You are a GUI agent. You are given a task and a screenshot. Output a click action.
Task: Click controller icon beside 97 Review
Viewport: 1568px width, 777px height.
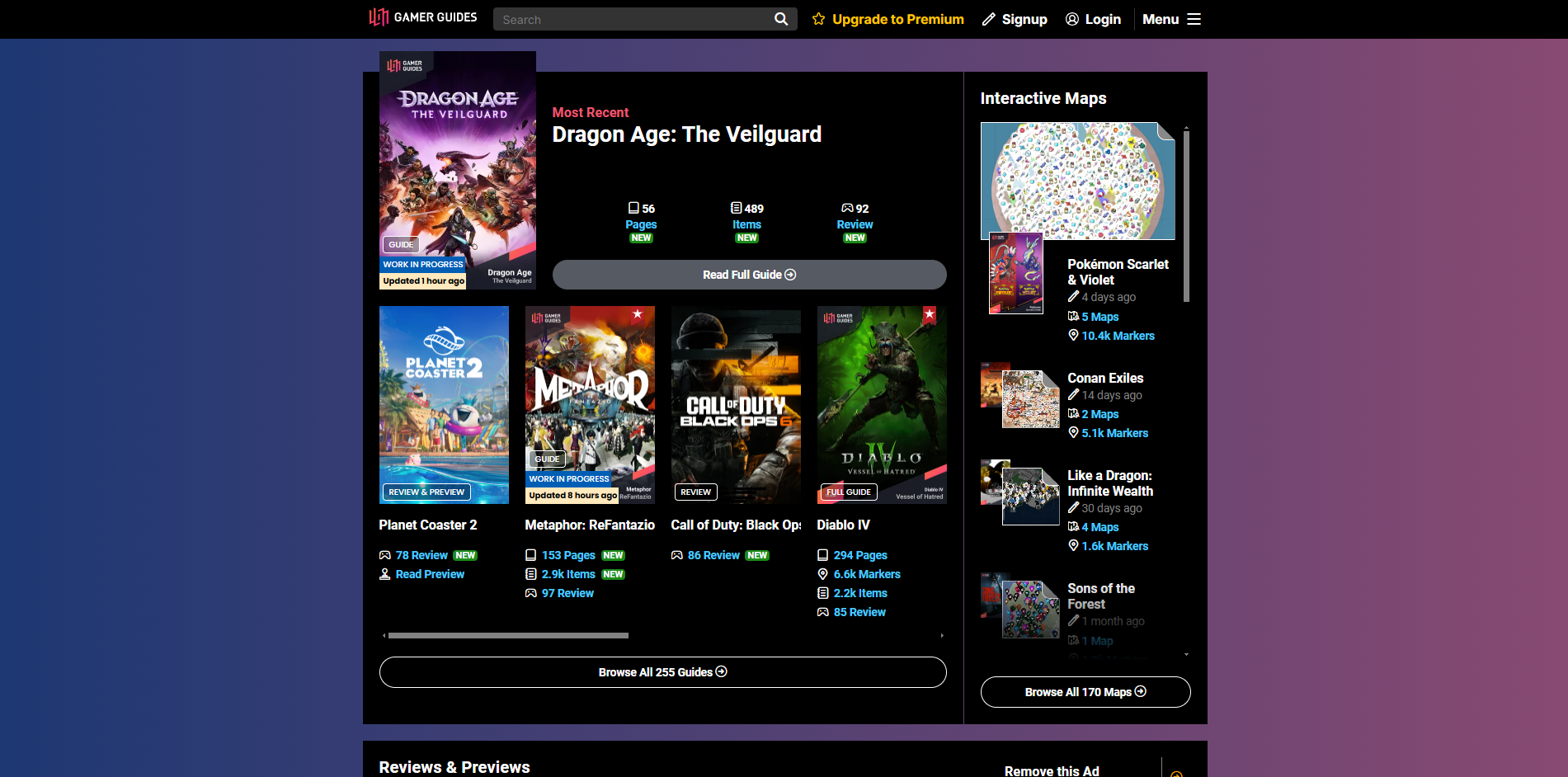pos(531,593)
